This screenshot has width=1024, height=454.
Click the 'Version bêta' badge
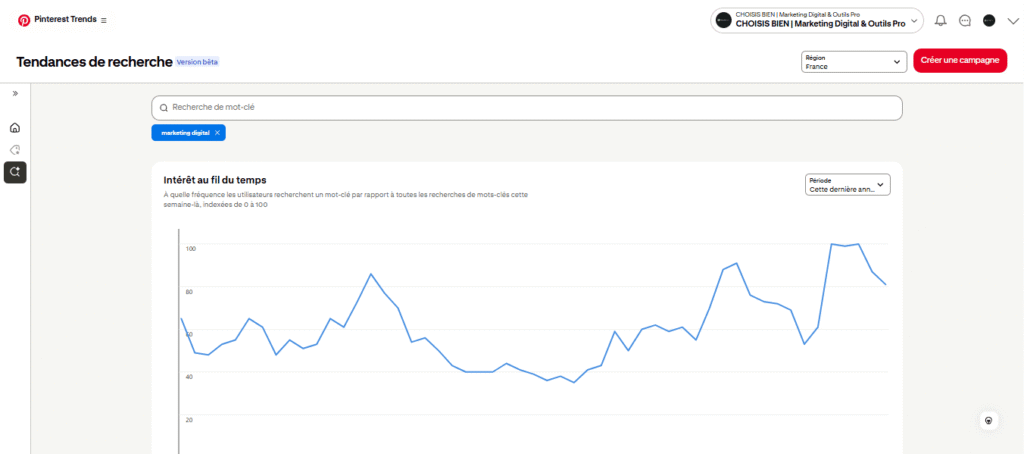click(x=197, y=62)
